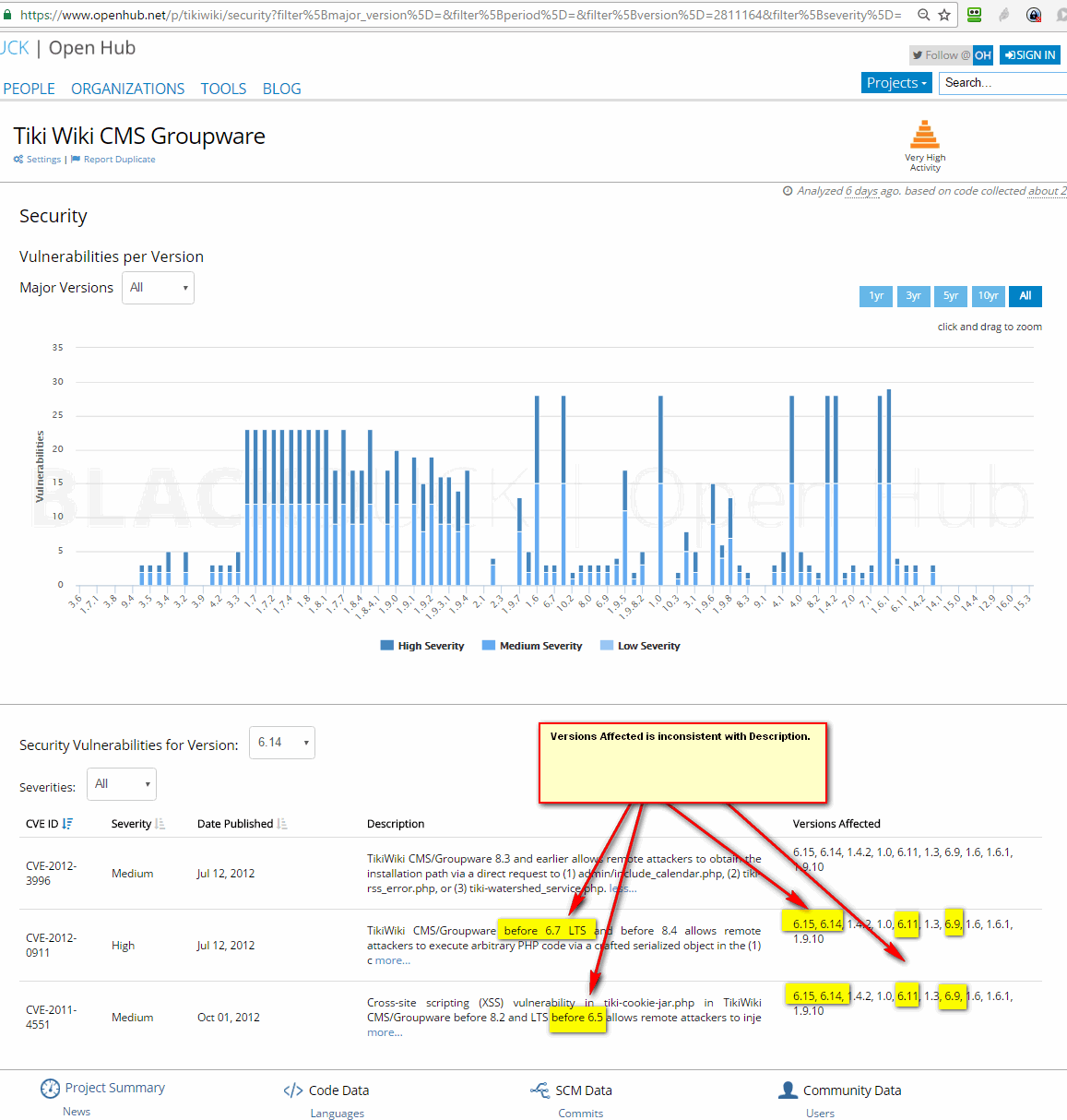This screenshot has height=1120, width=1067.
Task: Click the 'High' severity cell
Action: [123, 946]
